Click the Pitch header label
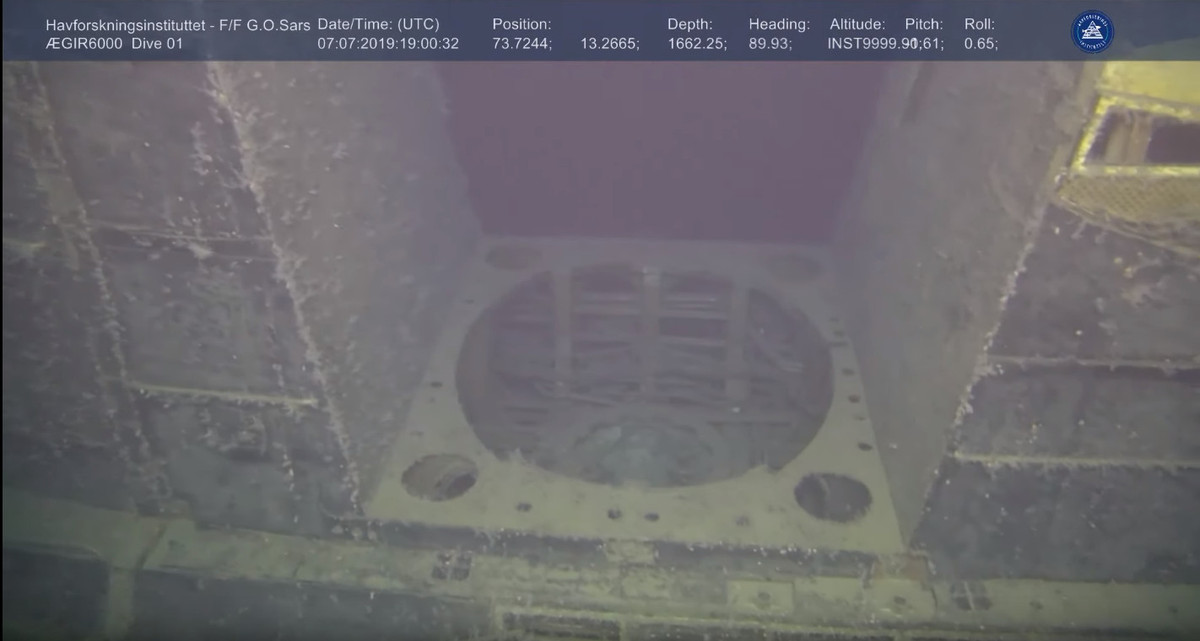Viewport: 1200px width, 641px height. tap(924, 23)
